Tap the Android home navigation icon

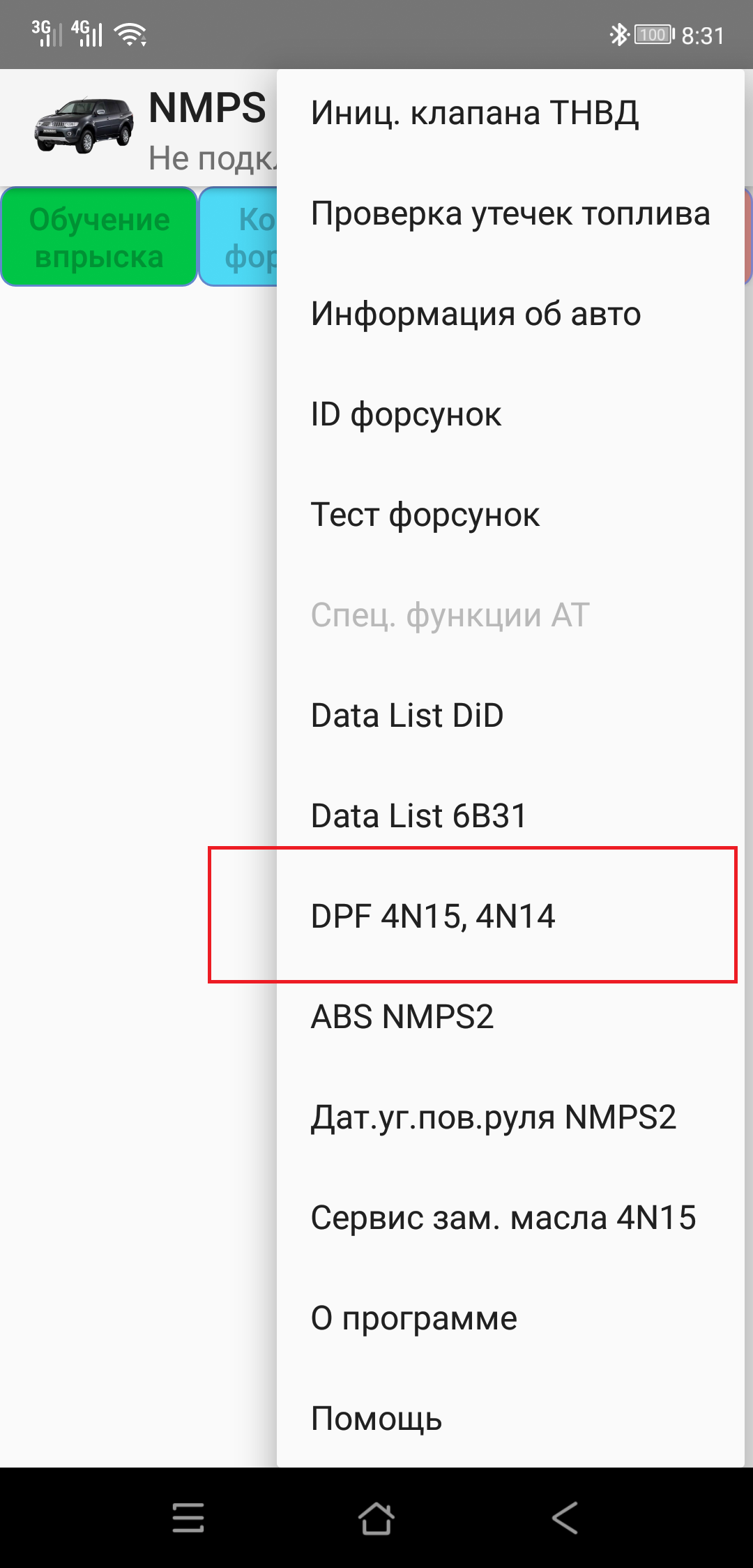pos(376,1518)
